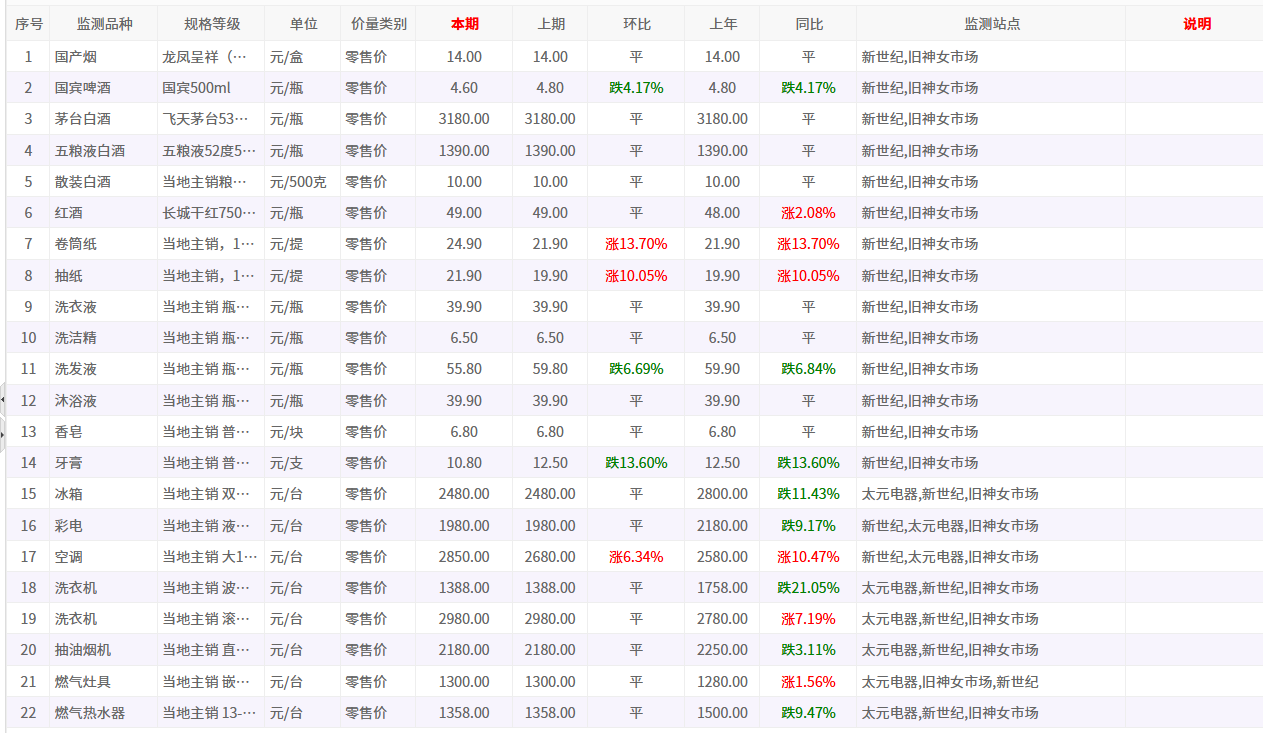
Task: Select the 红酒 product cell
Action: click(x=104, y=213)
